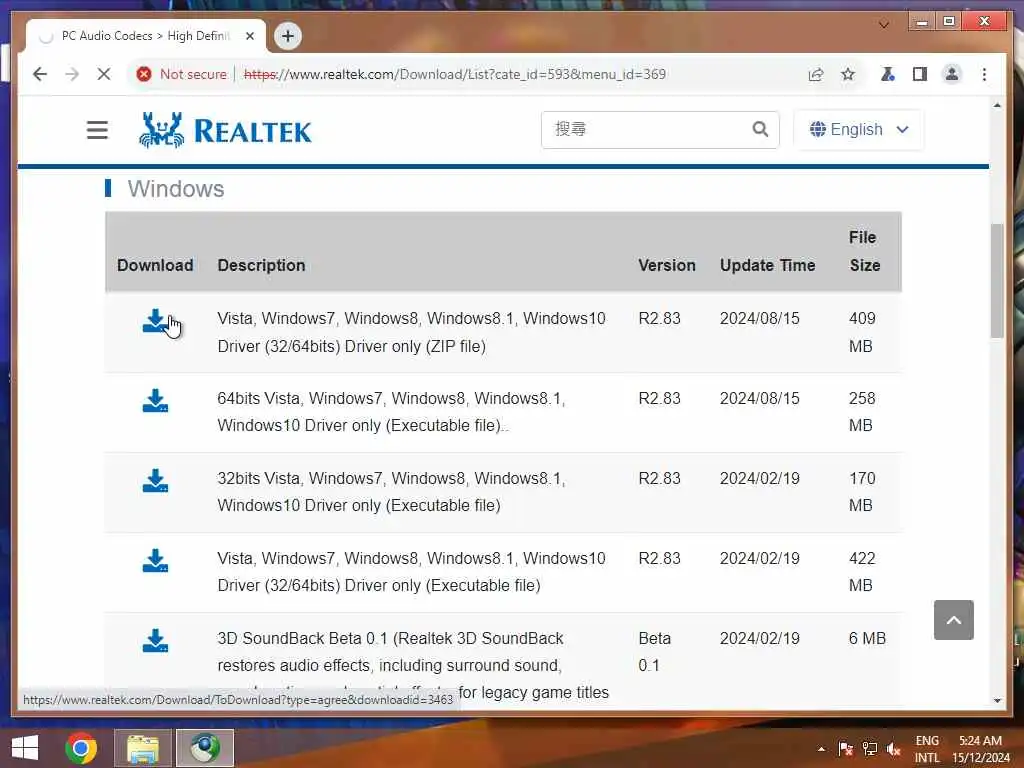The height and width of the screenshot is (768, 1024).
Task: Share this page icon
Action: (x=816, y=74)
